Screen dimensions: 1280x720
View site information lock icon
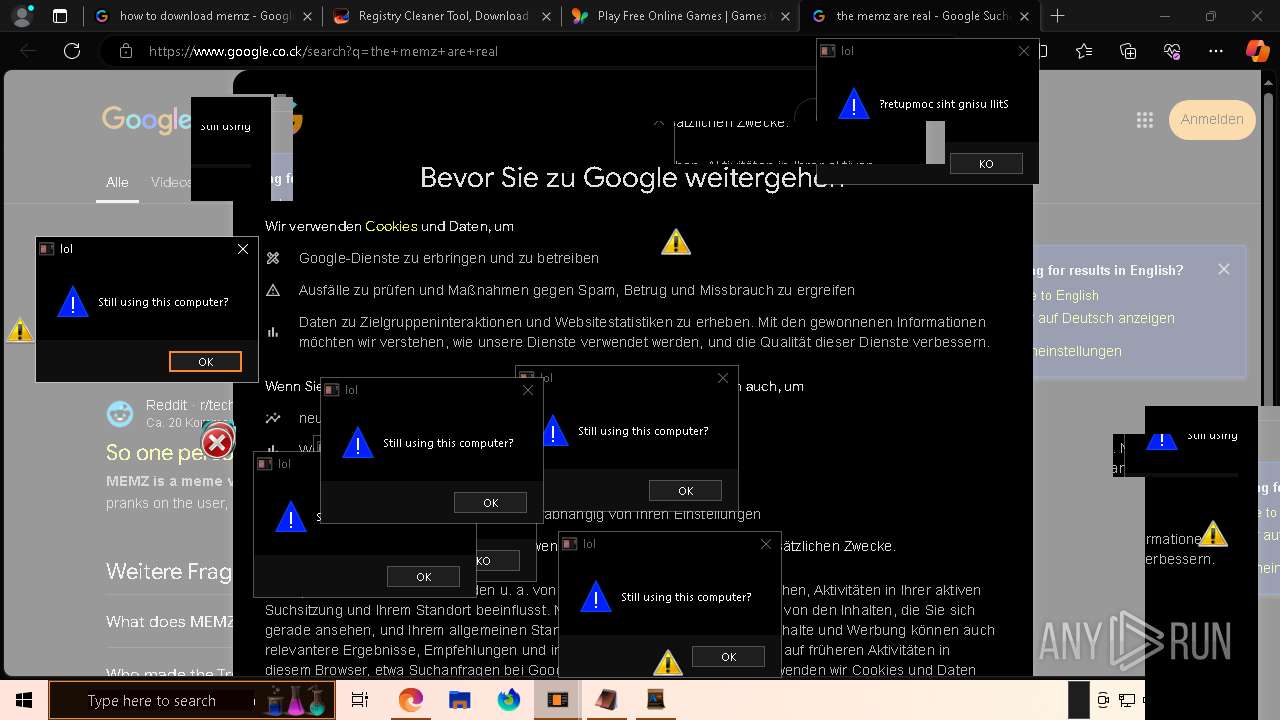[x=125, y=51]
